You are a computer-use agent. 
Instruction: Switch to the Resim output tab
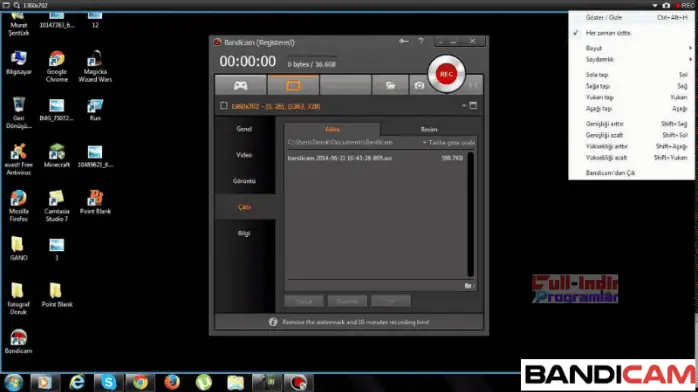429,129
